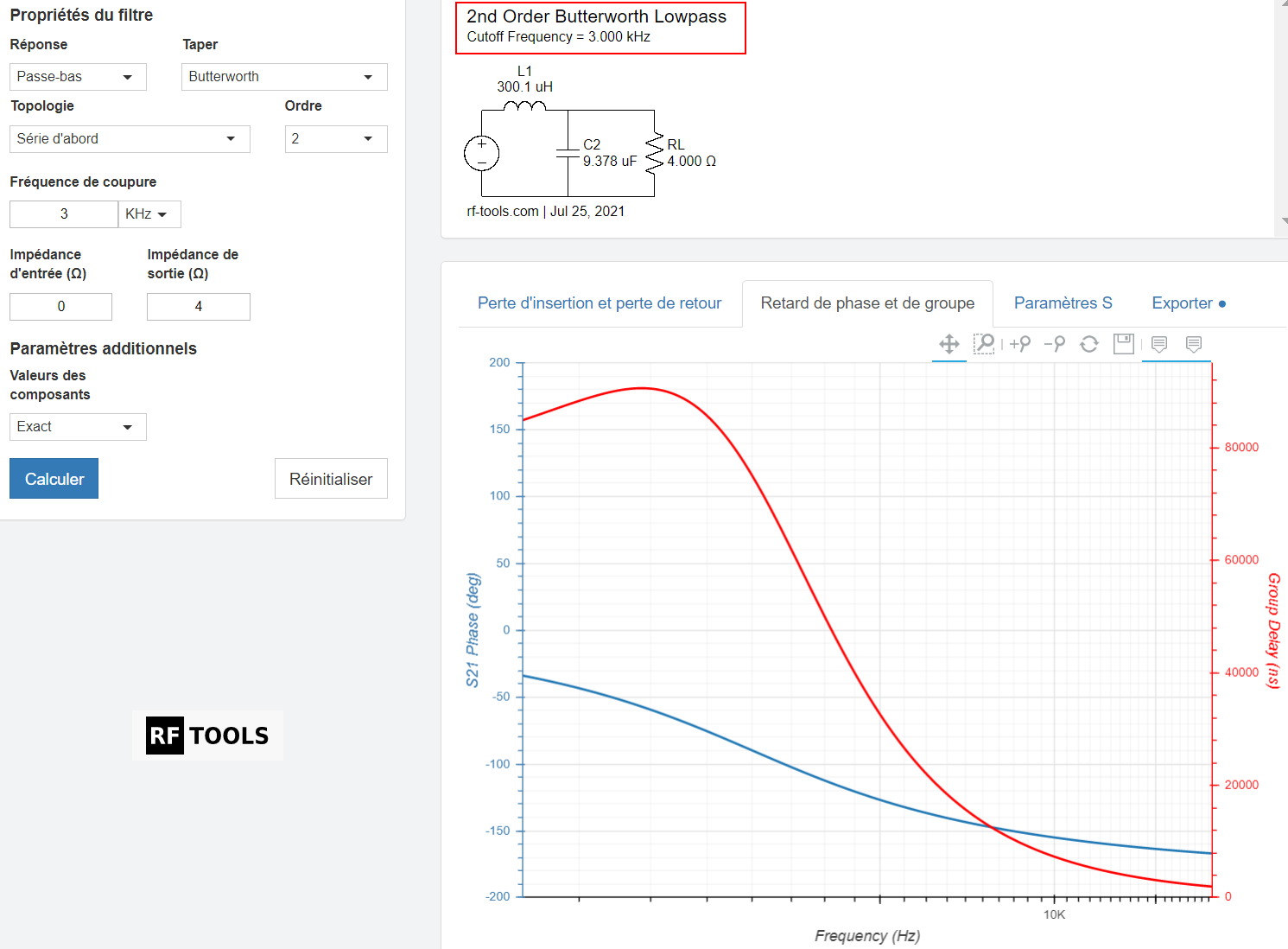Switch to Perte d'insertion et perte de retour tab

tap(600, 303)
